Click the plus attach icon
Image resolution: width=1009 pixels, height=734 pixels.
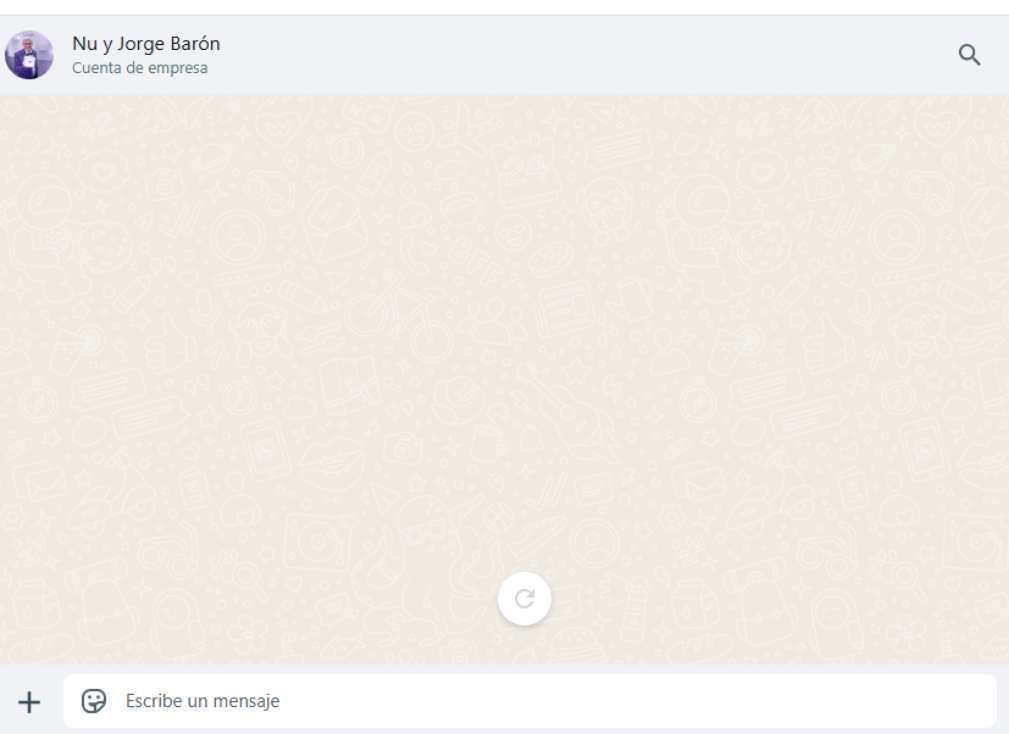29,702
